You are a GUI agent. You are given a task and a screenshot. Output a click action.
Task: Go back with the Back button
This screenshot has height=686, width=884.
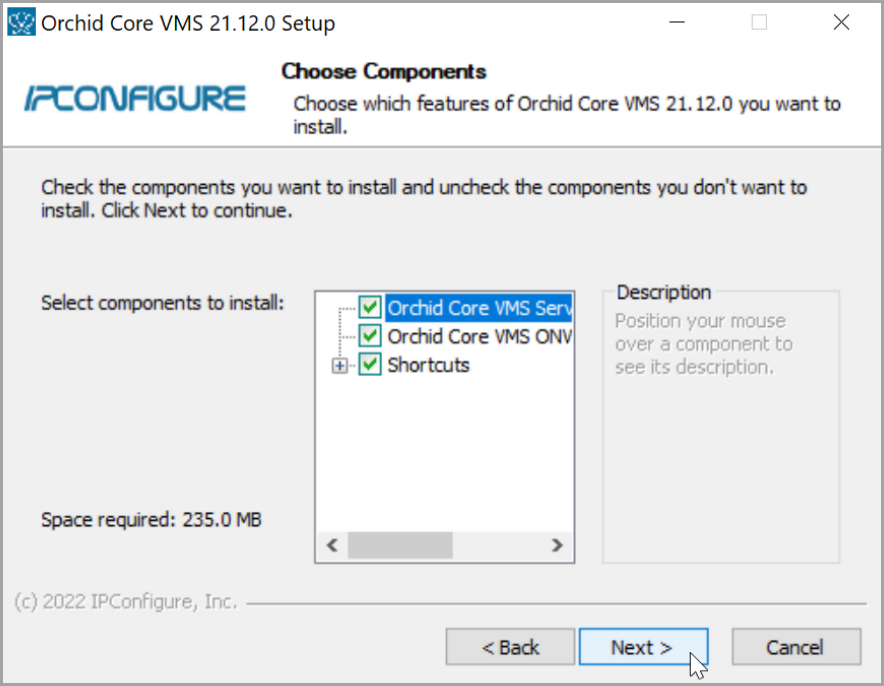point(510,648)
